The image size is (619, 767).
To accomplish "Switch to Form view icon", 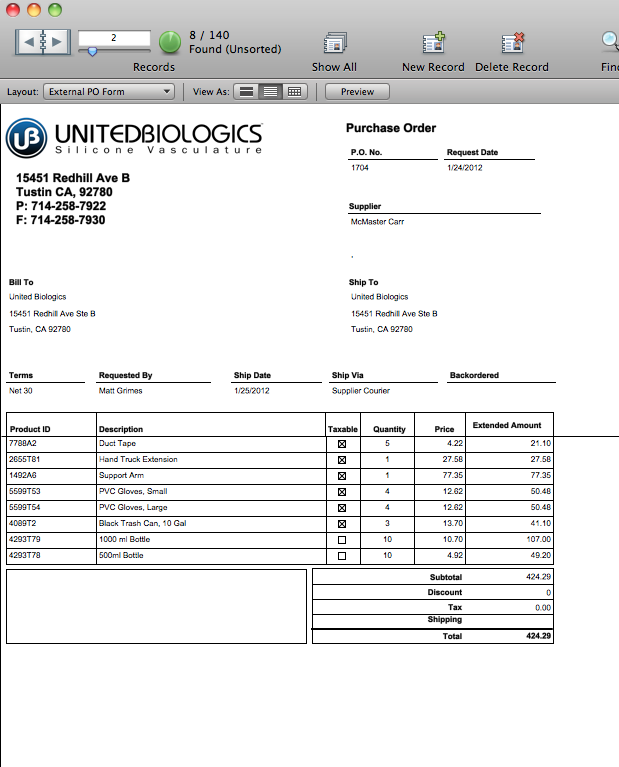I will coord(246,91).
